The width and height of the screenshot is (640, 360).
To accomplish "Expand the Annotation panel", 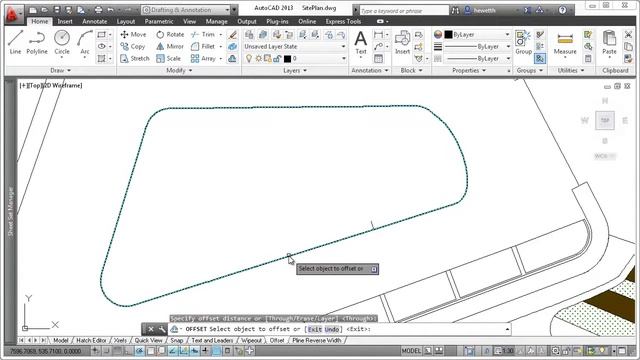I will 369,71.
